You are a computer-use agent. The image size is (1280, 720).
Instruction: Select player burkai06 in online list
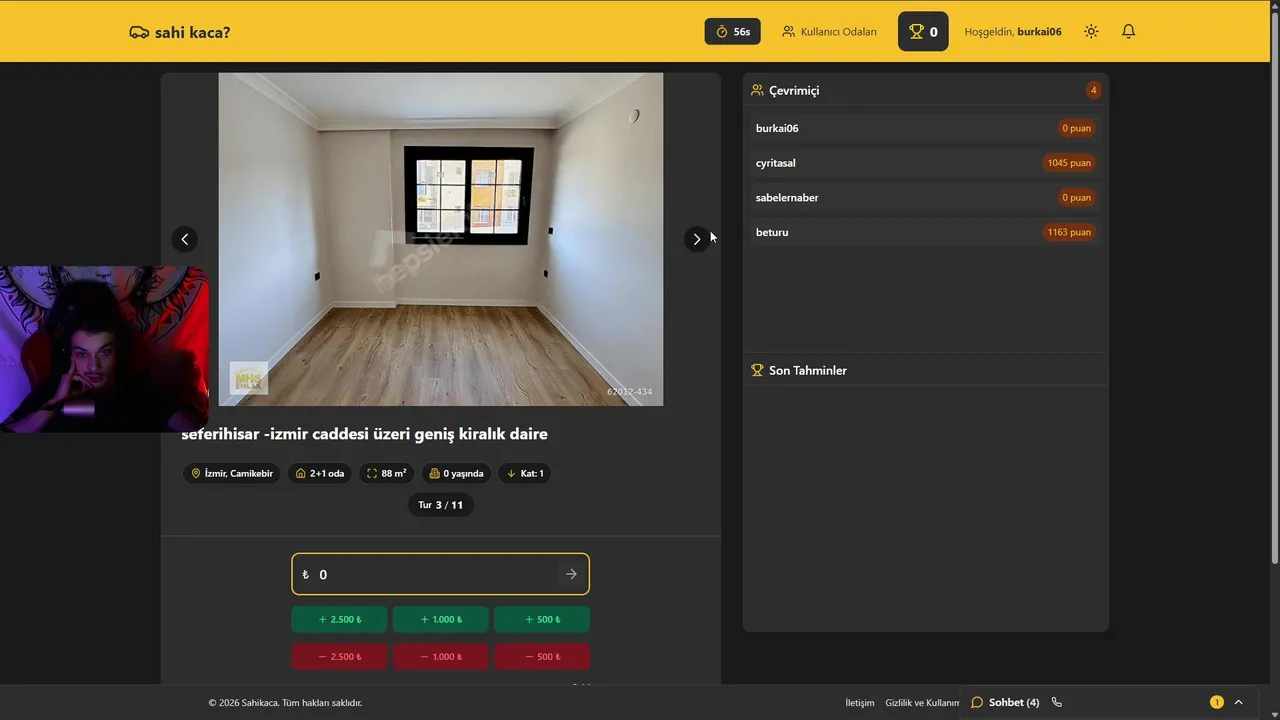(925, 128)
